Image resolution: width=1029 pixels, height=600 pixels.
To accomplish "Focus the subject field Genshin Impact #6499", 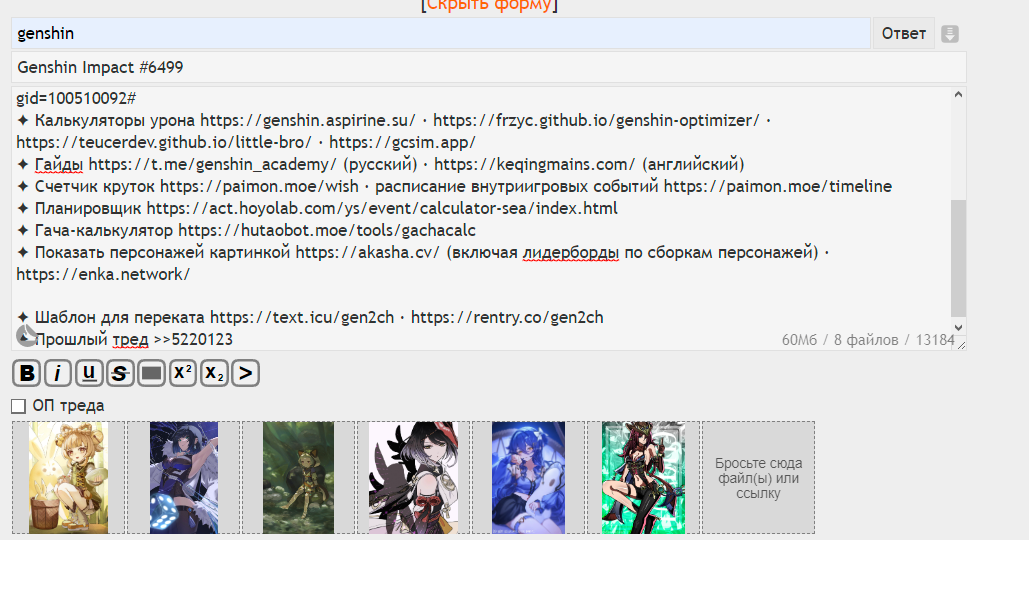I will [x=489, y=67].
